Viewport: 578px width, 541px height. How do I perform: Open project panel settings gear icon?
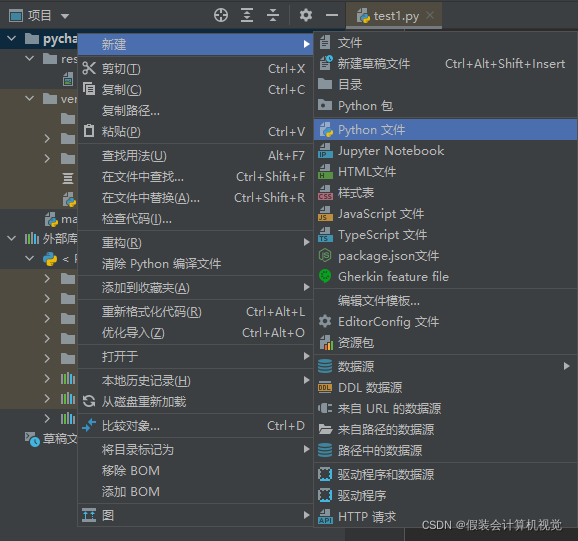[x=306, y=15]
